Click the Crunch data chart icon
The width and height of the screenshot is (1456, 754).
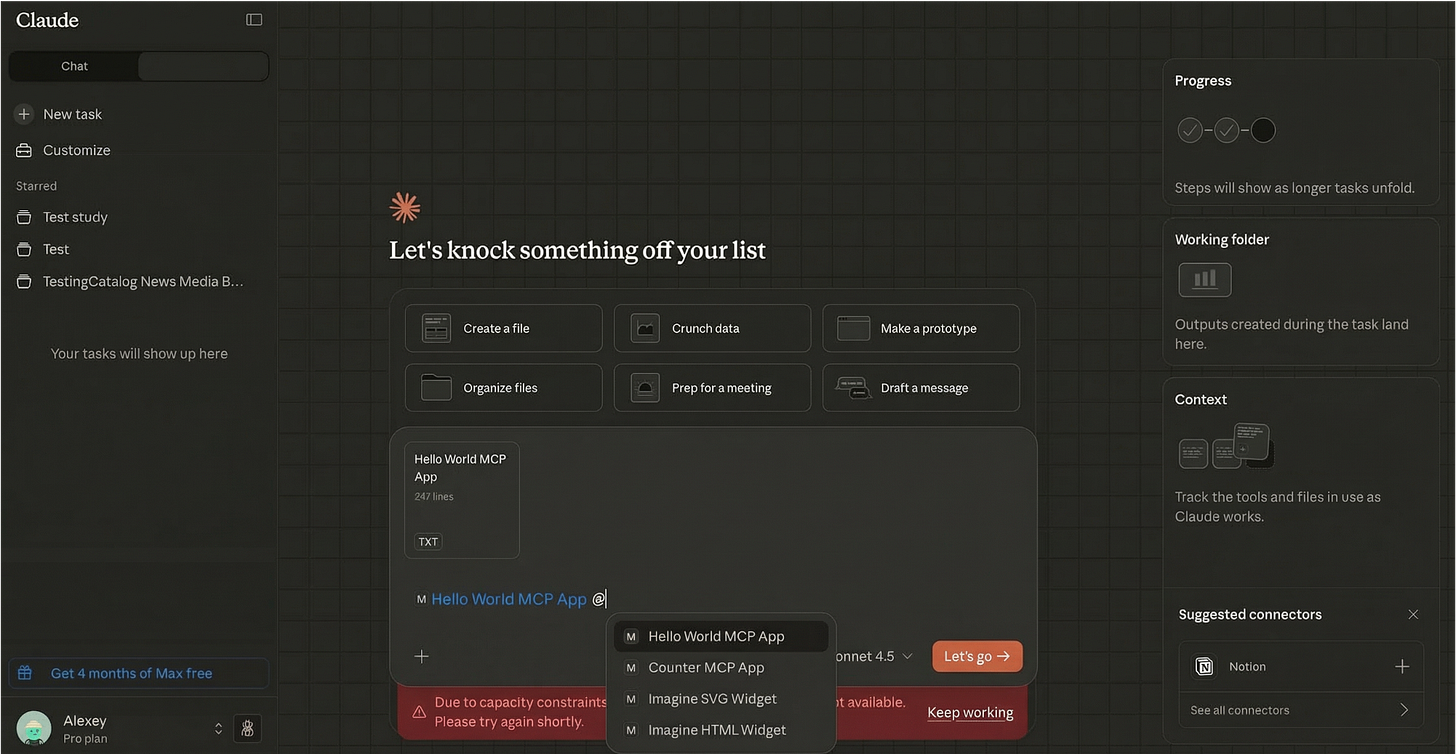[645, 328]
